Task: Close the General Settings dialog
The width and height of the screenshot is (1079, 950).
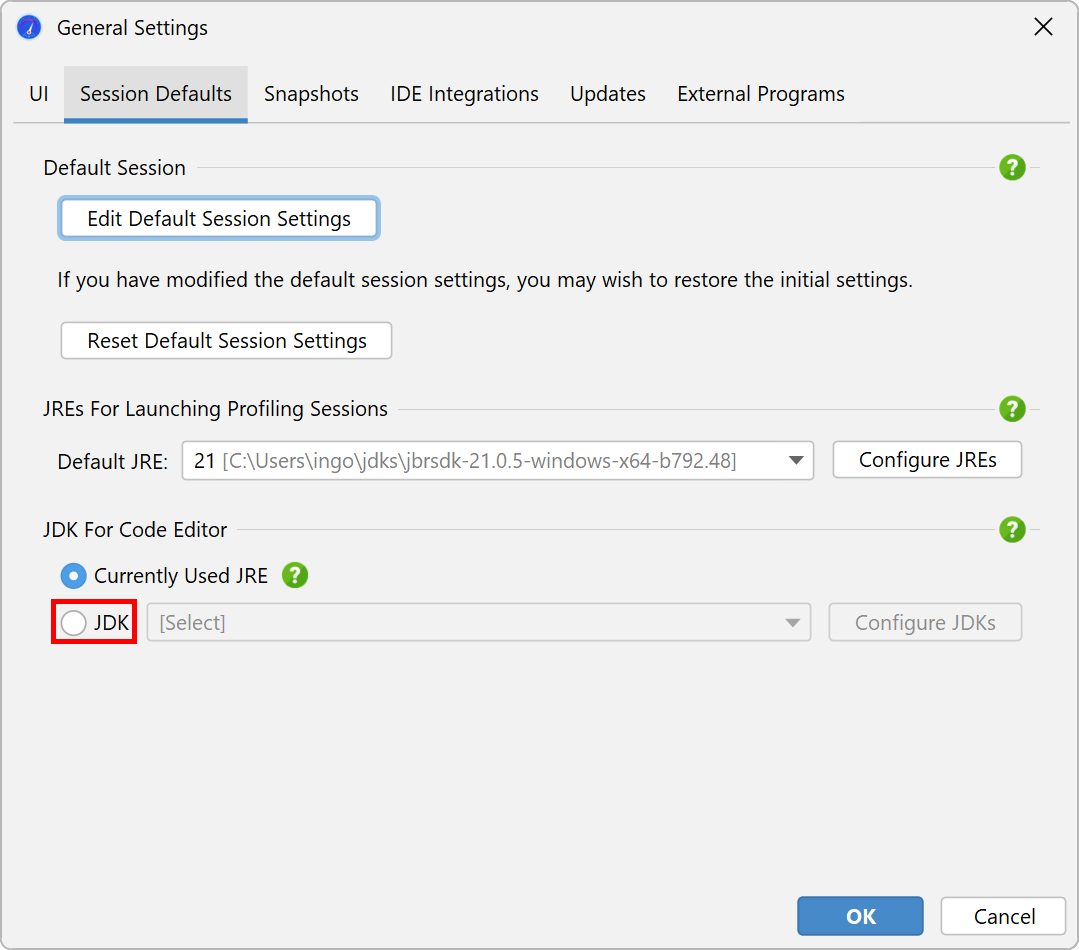Action: click(x=1043, y=28)
